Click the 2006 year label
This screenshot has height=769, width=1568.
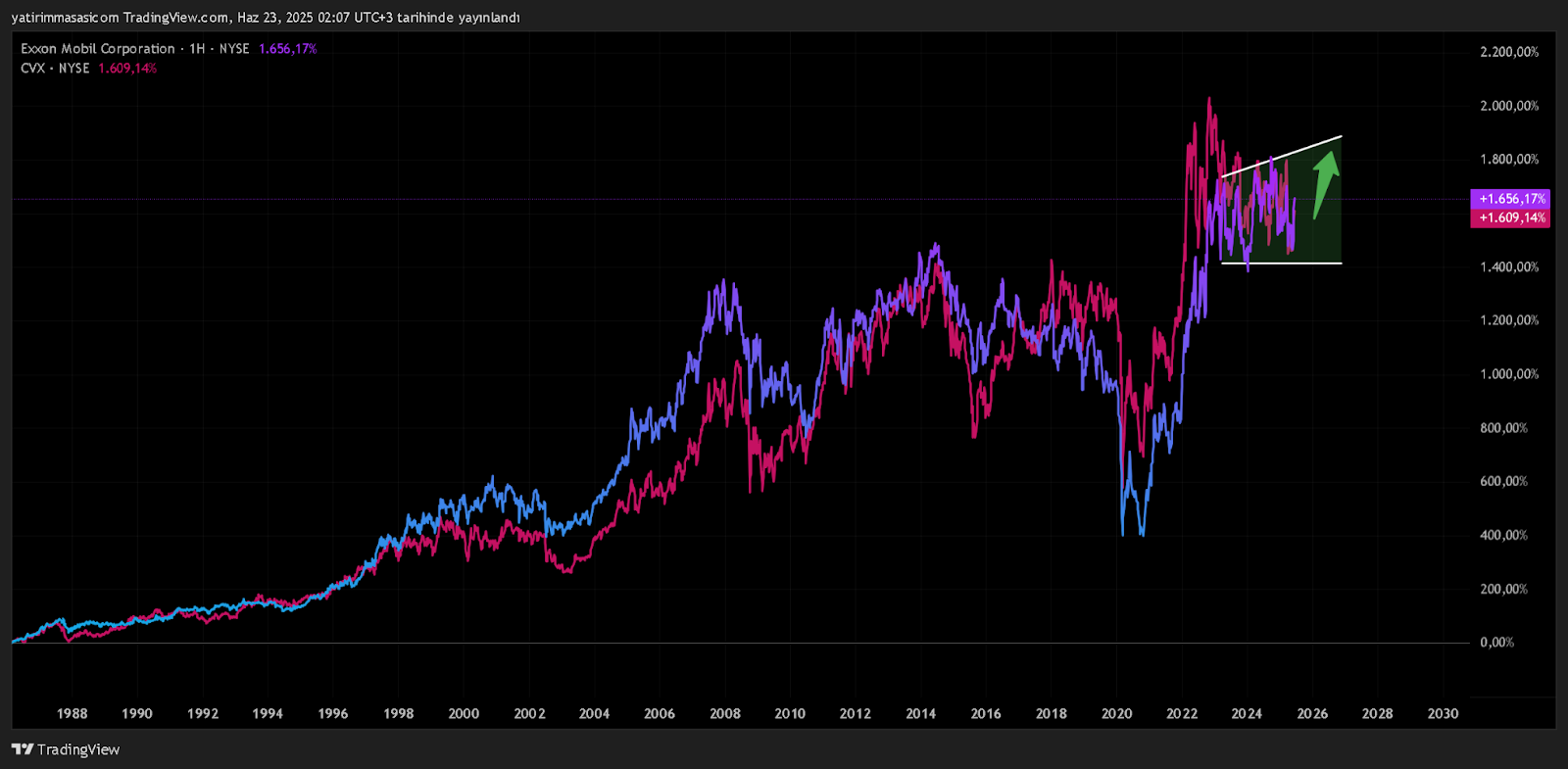660,713
